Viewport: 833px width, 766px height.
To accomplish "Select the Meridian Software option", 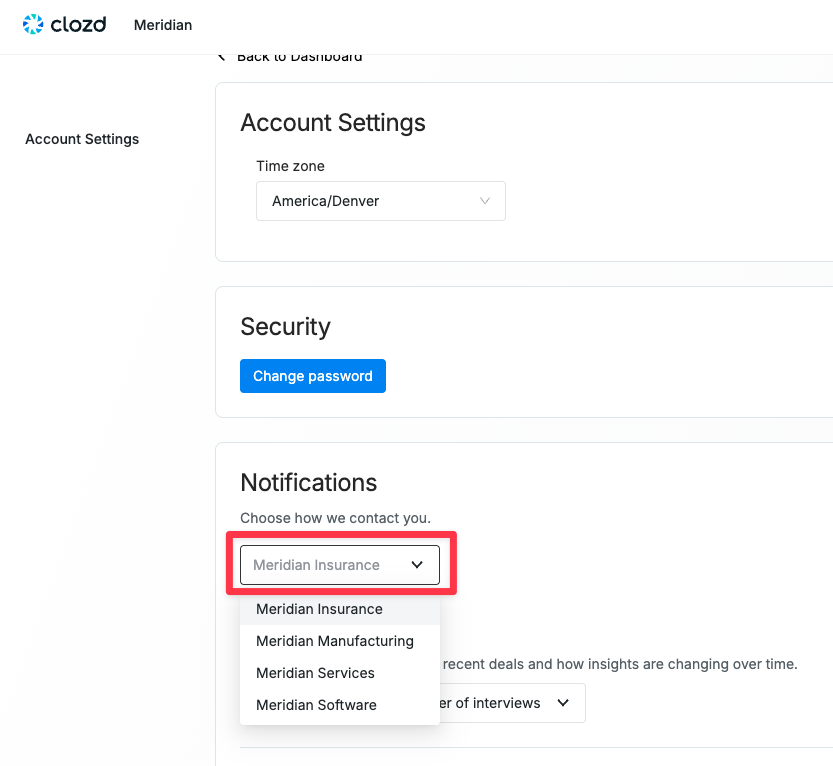I will click(x=316, y=705).
